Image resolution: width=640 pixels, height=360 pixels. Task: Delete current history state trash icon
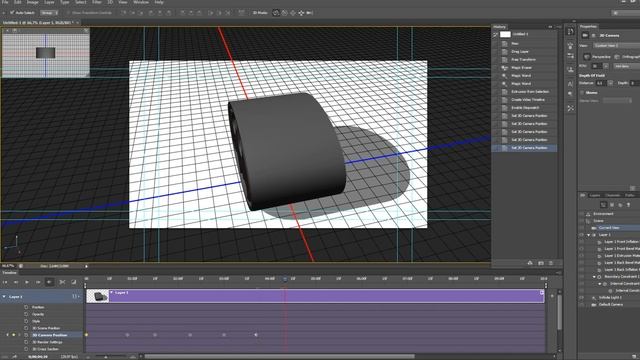click(551, 263)
